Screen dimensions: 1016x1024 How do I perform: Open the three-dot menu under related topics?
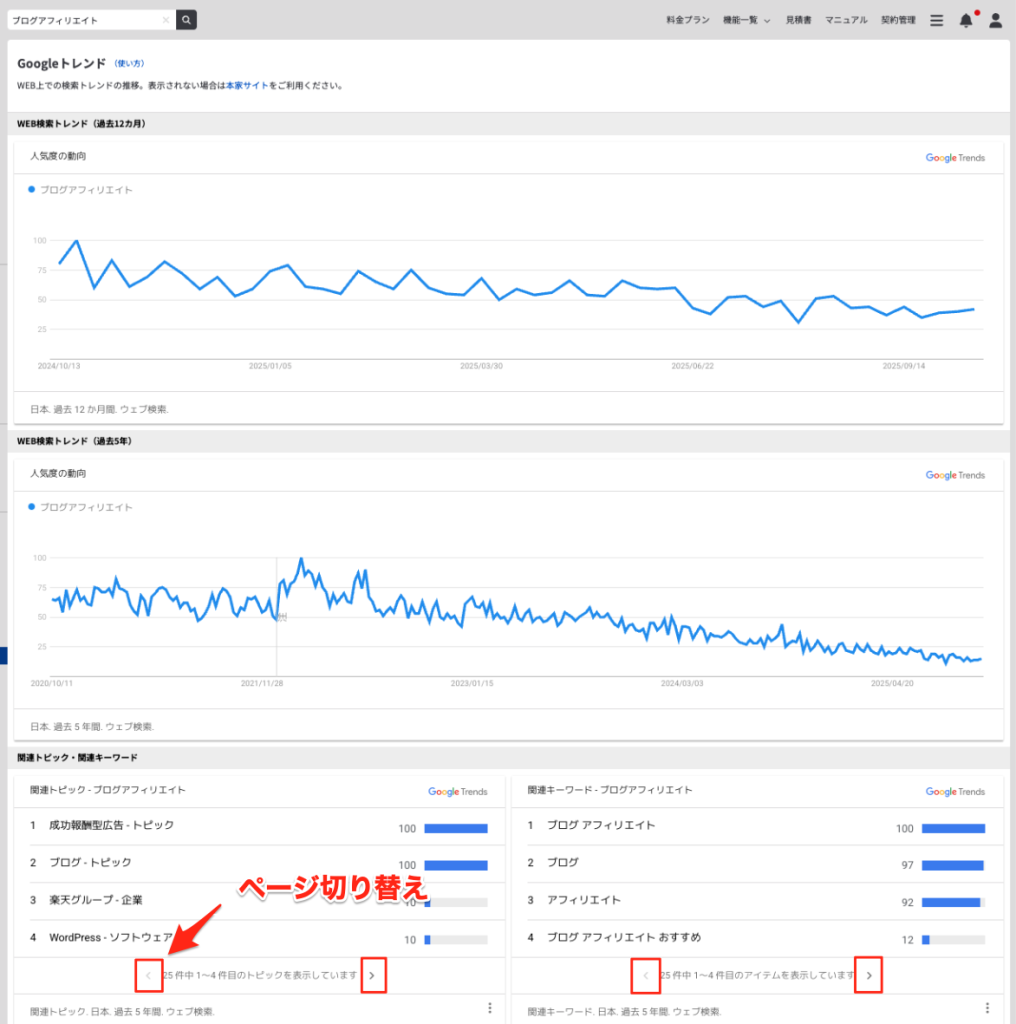click(x=489, y=1008)
